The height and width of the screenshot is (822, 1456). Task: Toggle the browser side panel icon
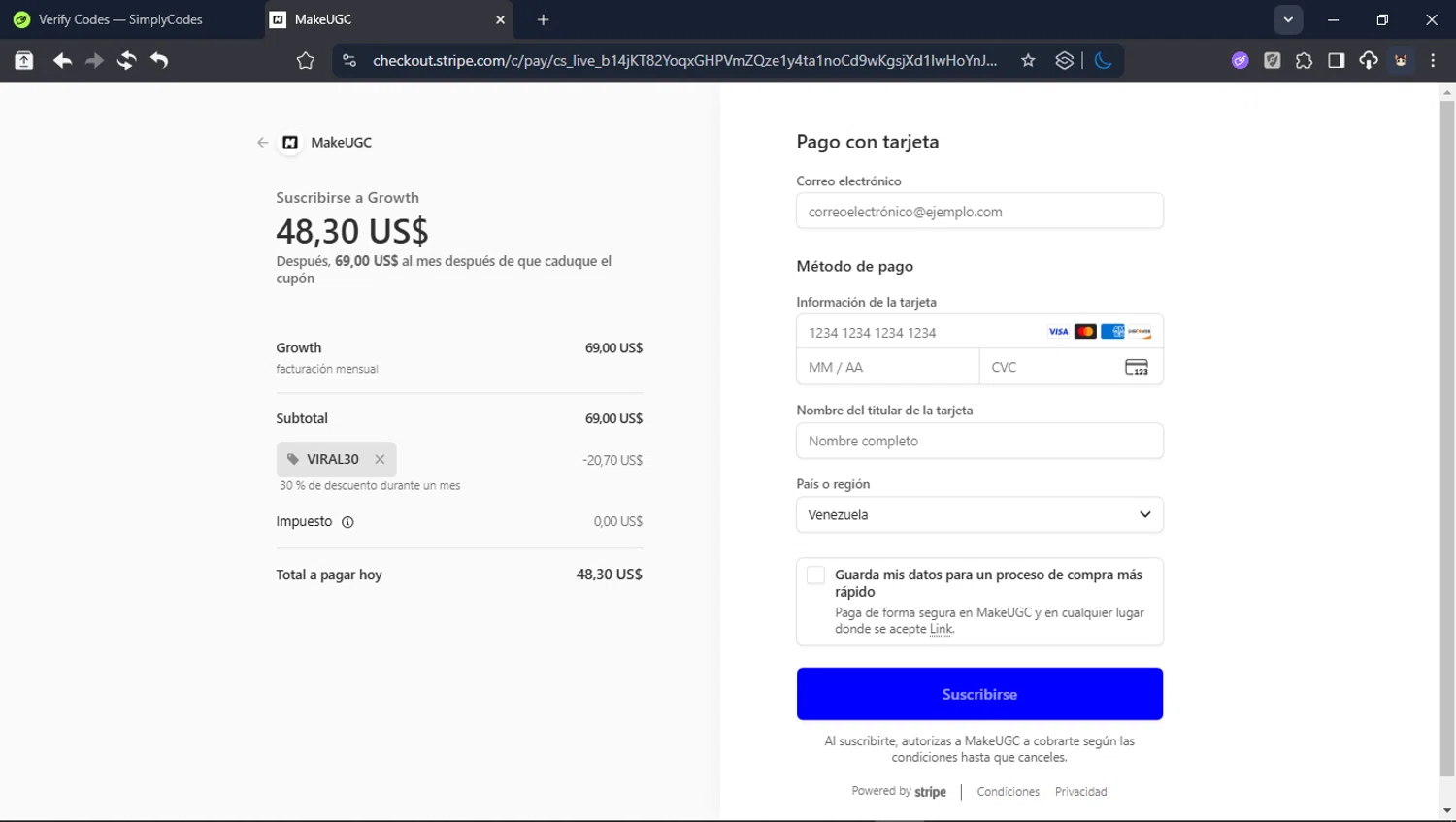coord(1336,60)
